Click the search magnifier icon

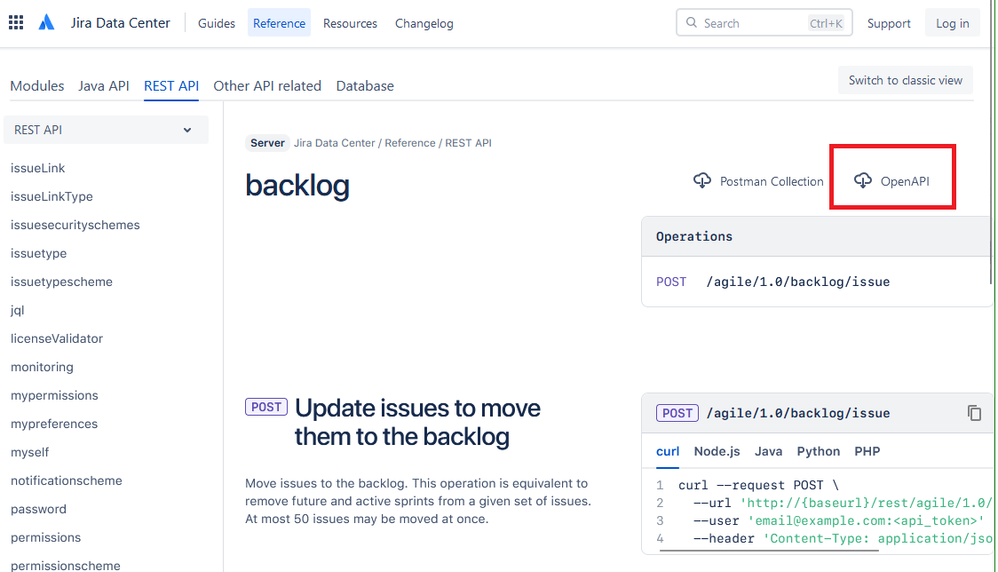tap(691, 23)
